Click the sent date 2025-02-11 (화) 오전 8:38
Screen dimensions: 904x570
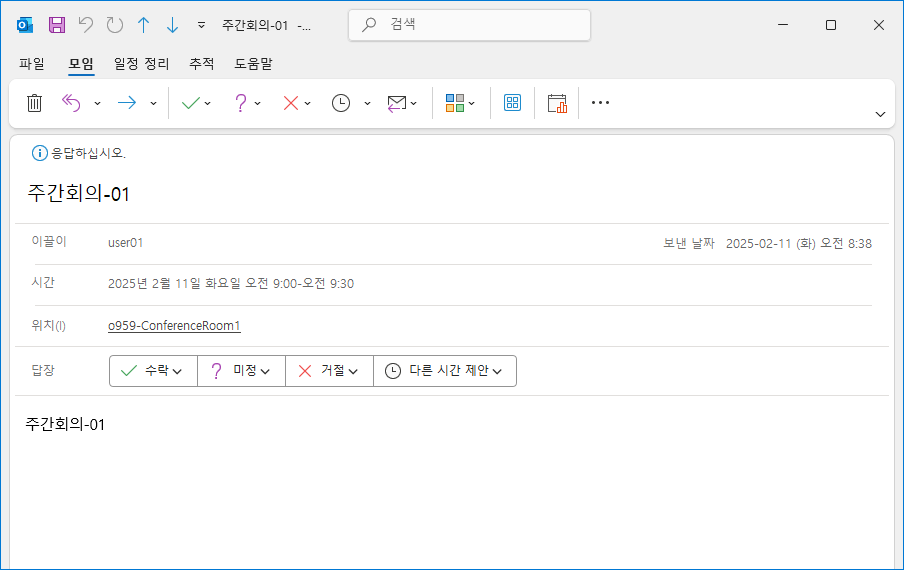point(798,244)
